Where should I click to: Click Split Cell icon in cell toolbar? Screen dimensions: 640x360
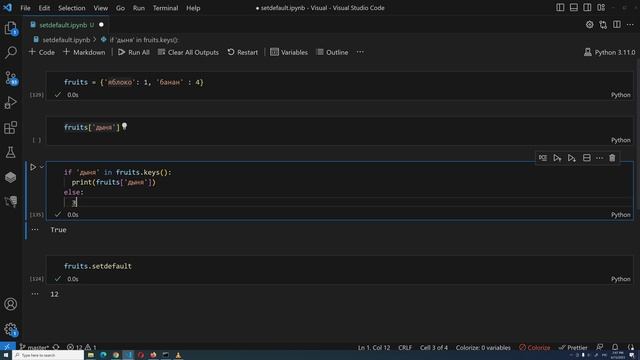tap(586, 158)
